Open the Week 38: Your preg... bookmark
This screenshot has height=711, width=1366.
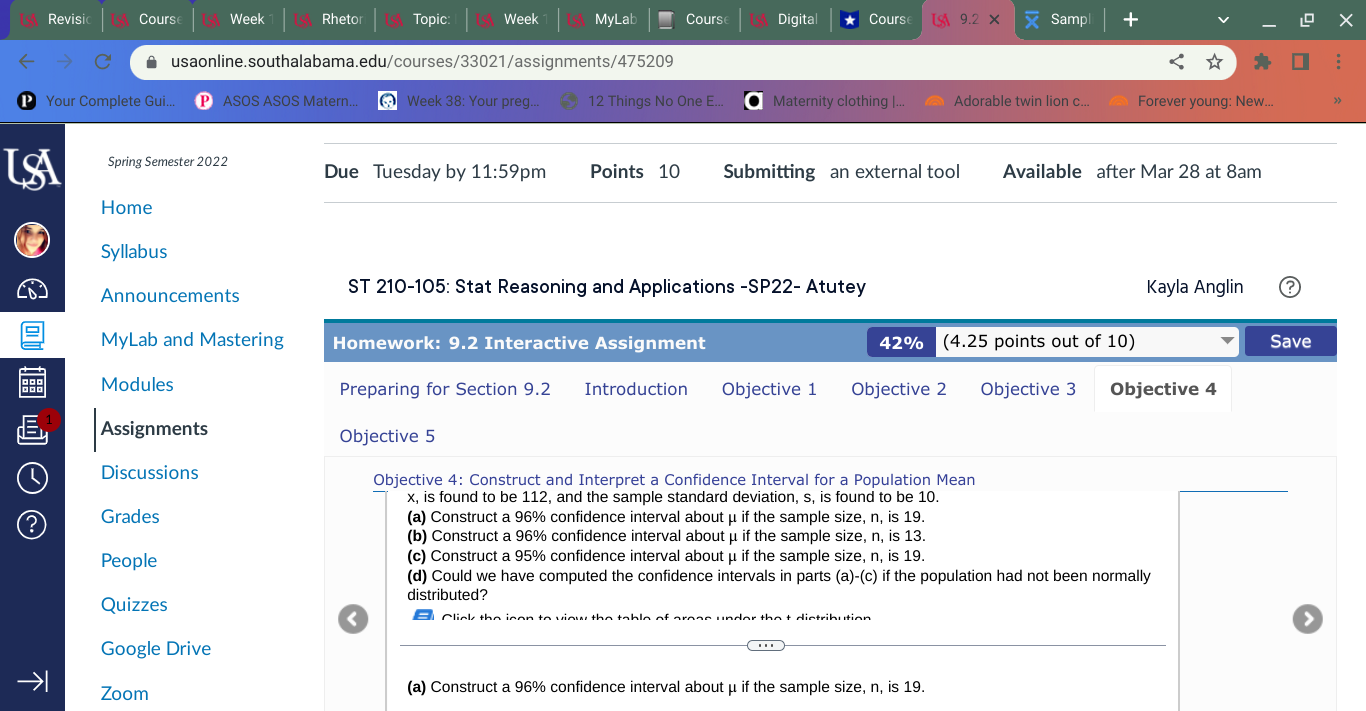tap(459, 101)
